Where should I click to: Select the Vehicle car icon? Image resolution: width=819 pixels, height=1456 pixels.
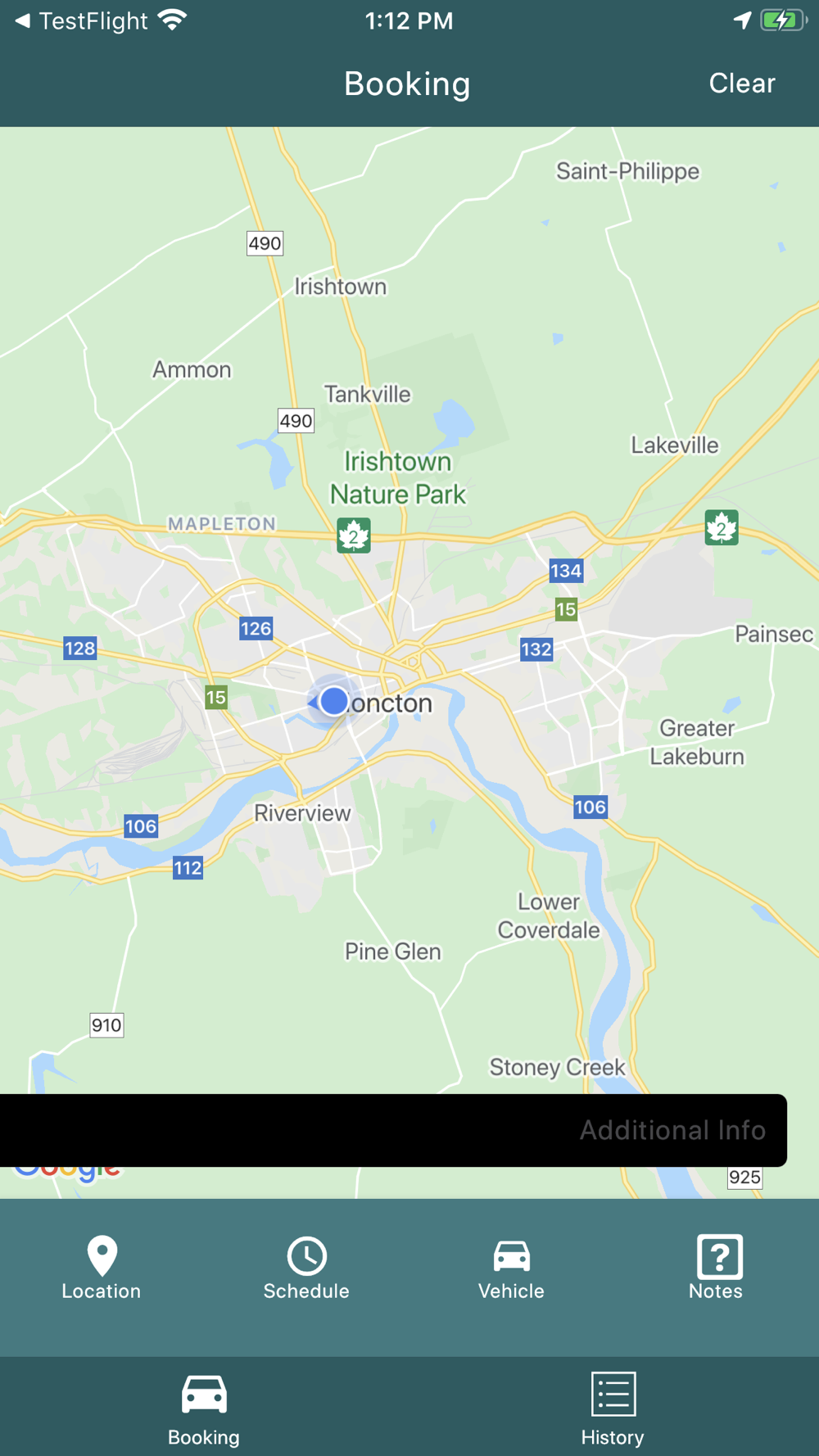511,1255
